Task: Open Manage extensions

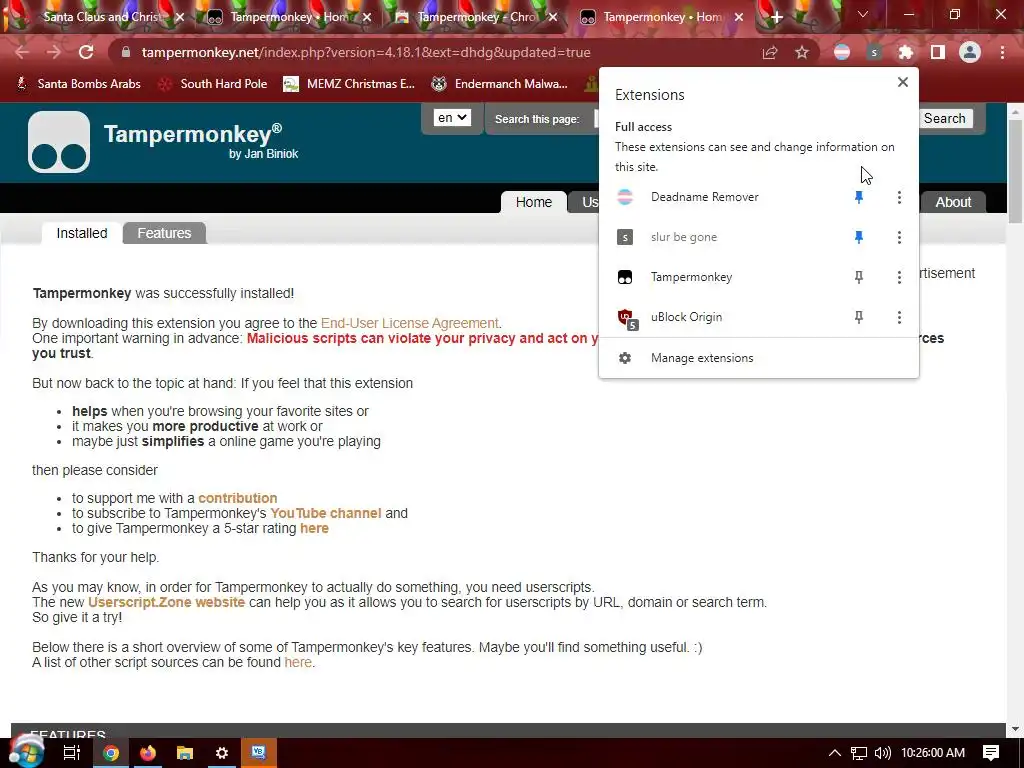Action: point(759,358)
